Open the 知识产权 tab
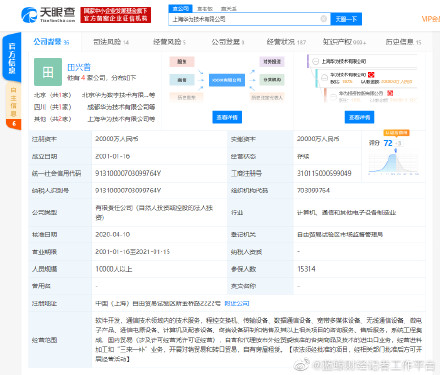The image size is (440, 375). [344, 42]
